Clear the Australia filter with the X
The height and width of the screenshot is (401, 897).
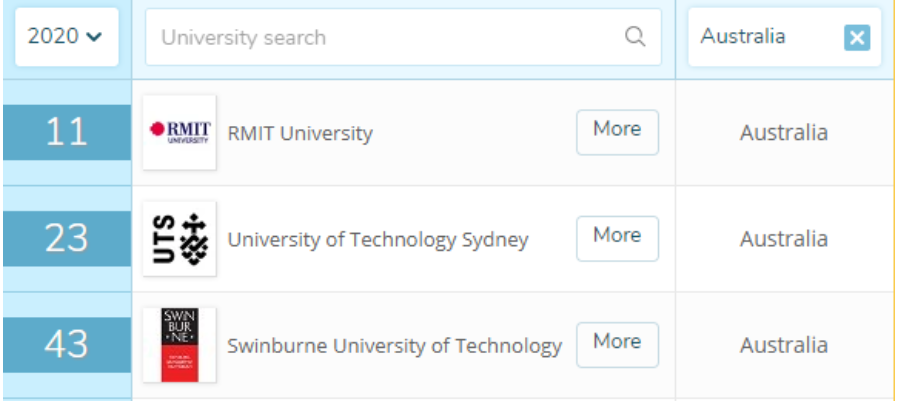click(857, 38)
